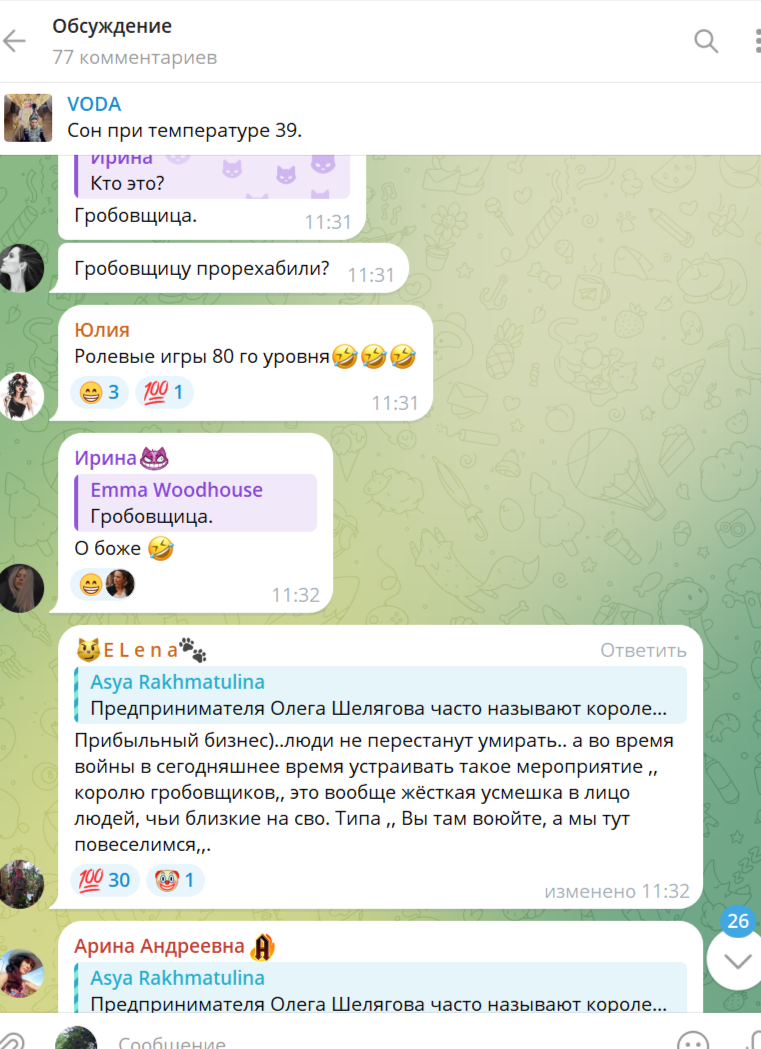Open the VODA post thumbnail image
761x1049 pixels.
[27, 118]
